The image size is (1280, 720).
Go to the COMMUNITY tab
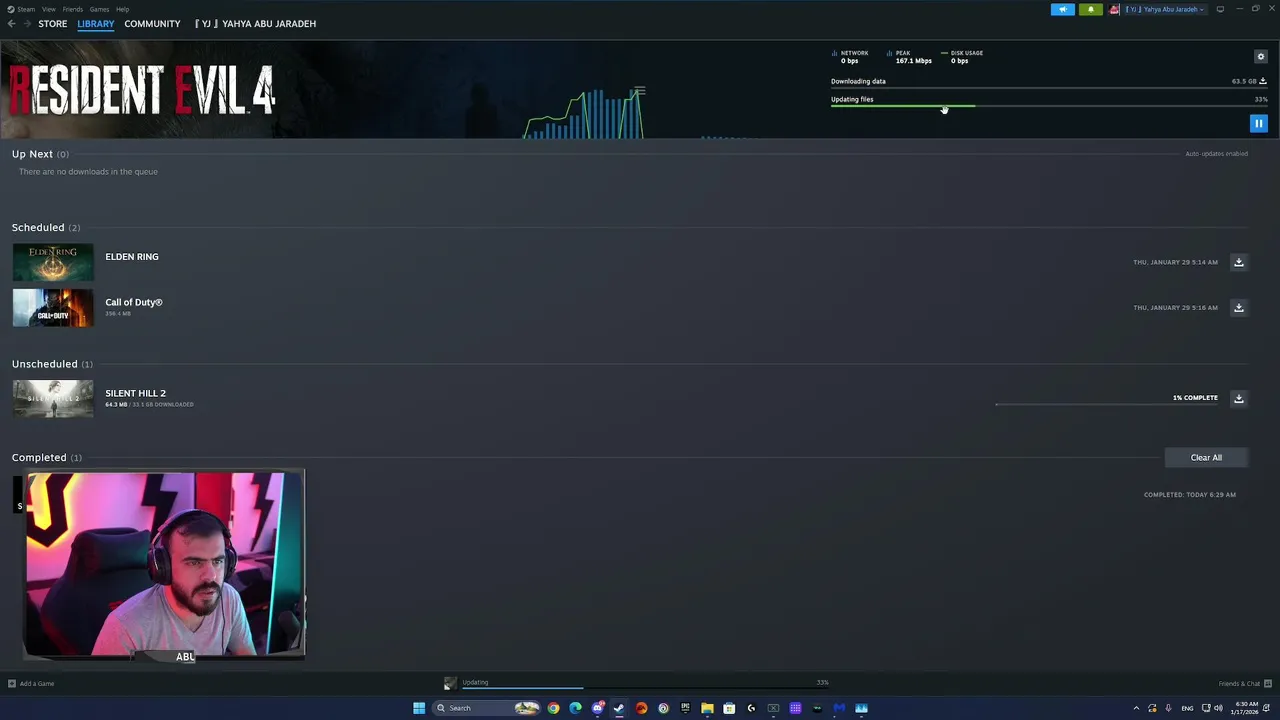[152, 24]
